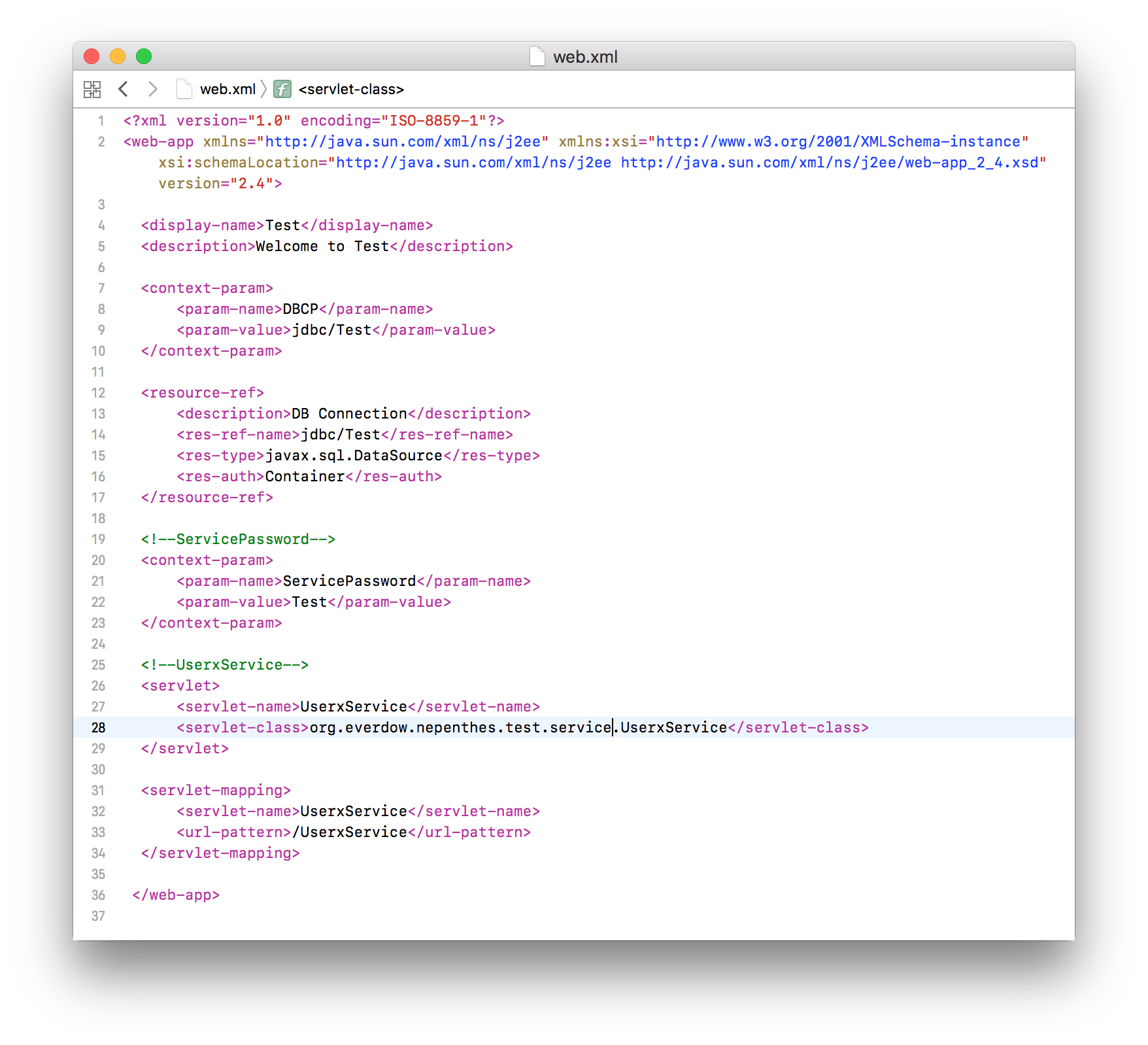Click the </servlet> closing tag
Image resolution: width=1148 pixels, height=1045 pixels.
(185, 749)
